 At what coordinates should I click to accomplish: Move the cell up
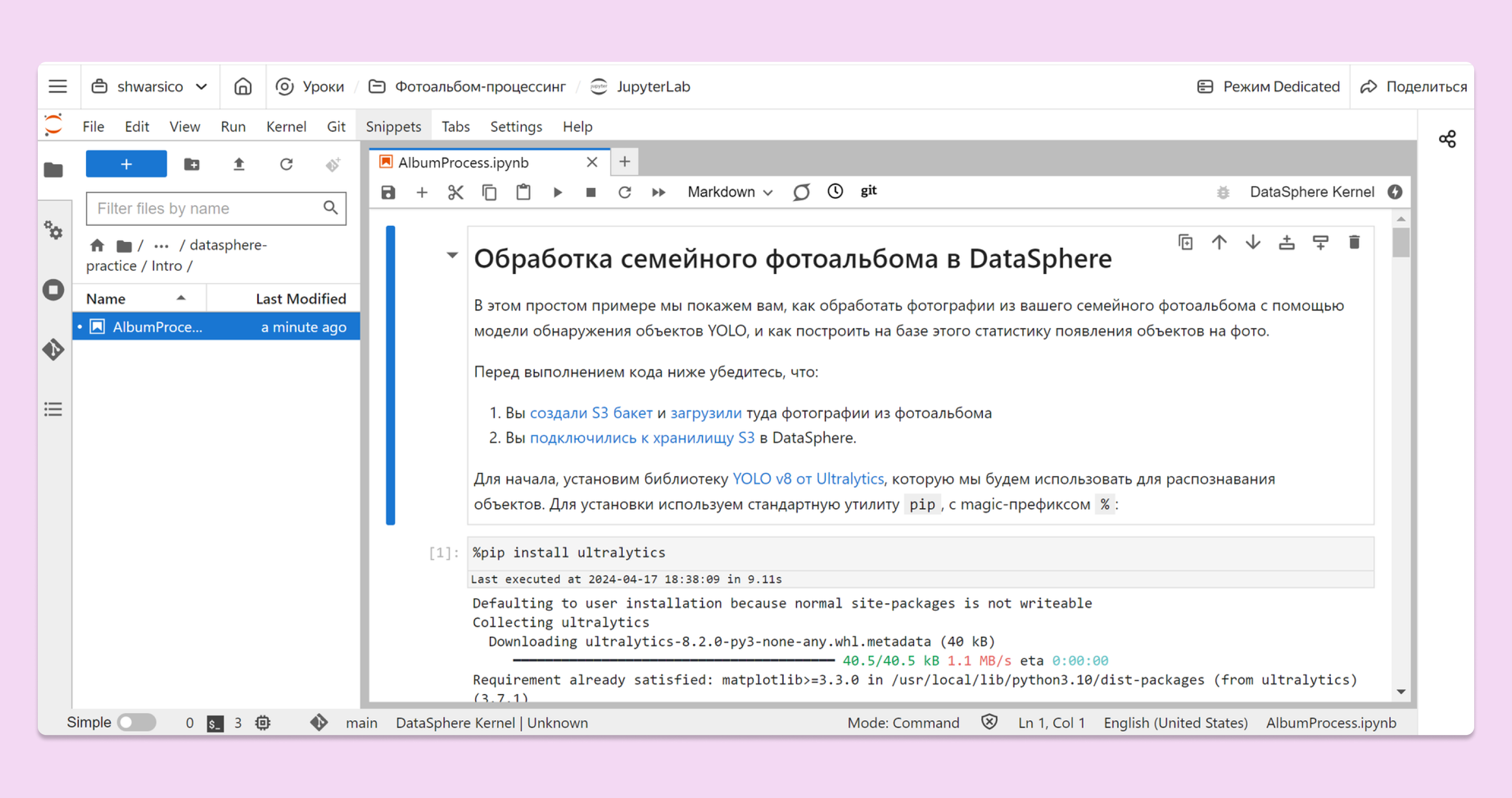1219,243
